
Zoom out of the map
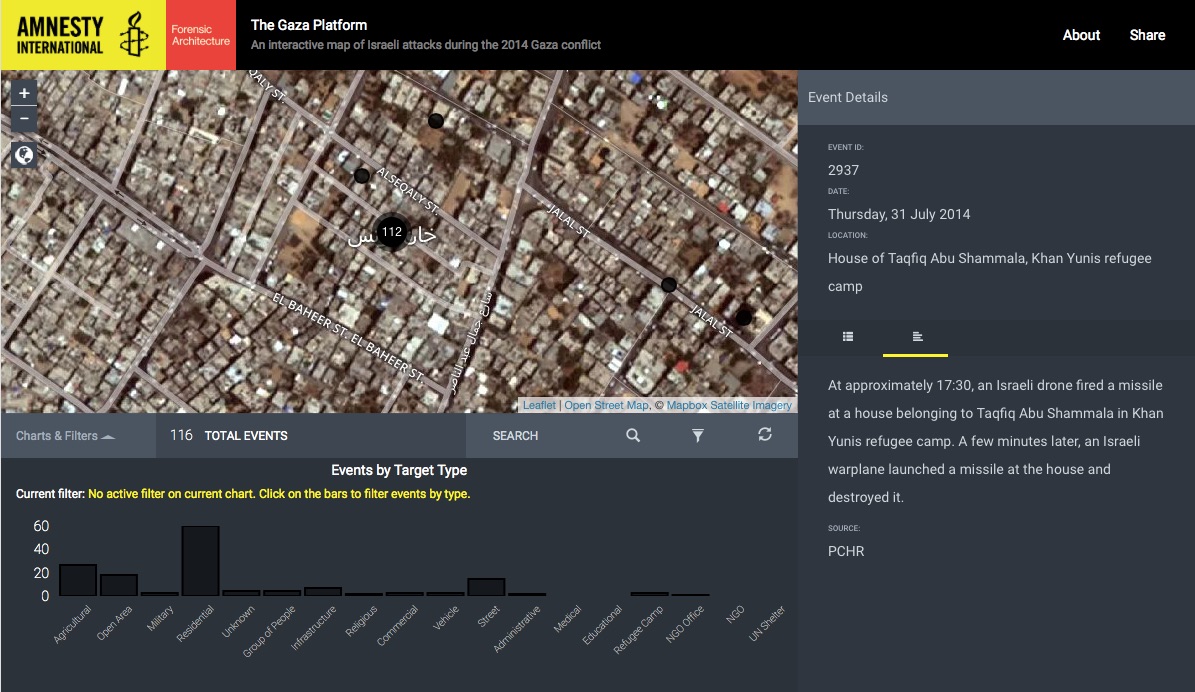(x=24, y=120)
